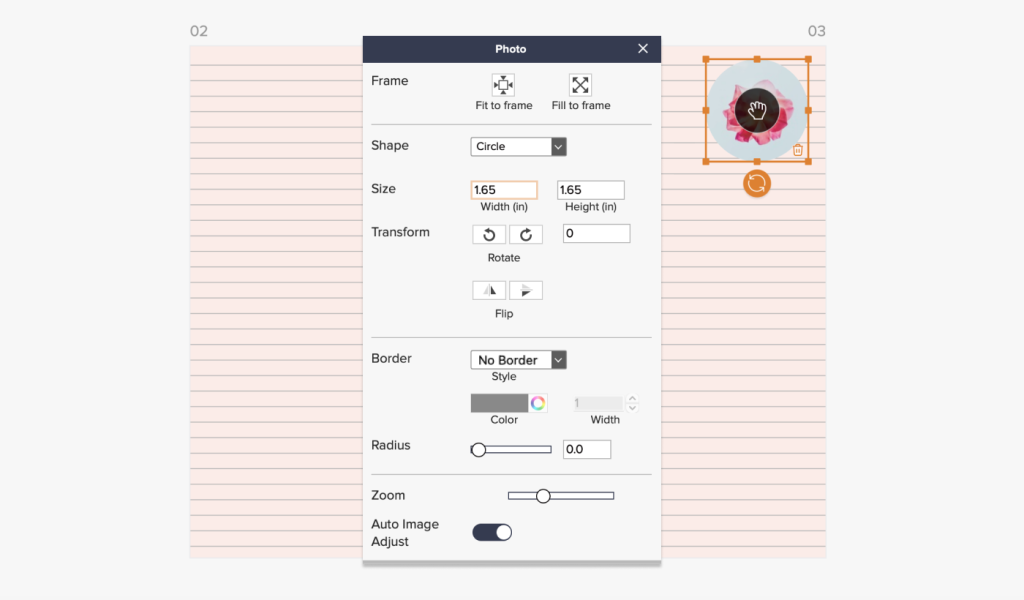Expand the border color picker wheel
This screenshot has width=1024, height=600.
(539, 402)
